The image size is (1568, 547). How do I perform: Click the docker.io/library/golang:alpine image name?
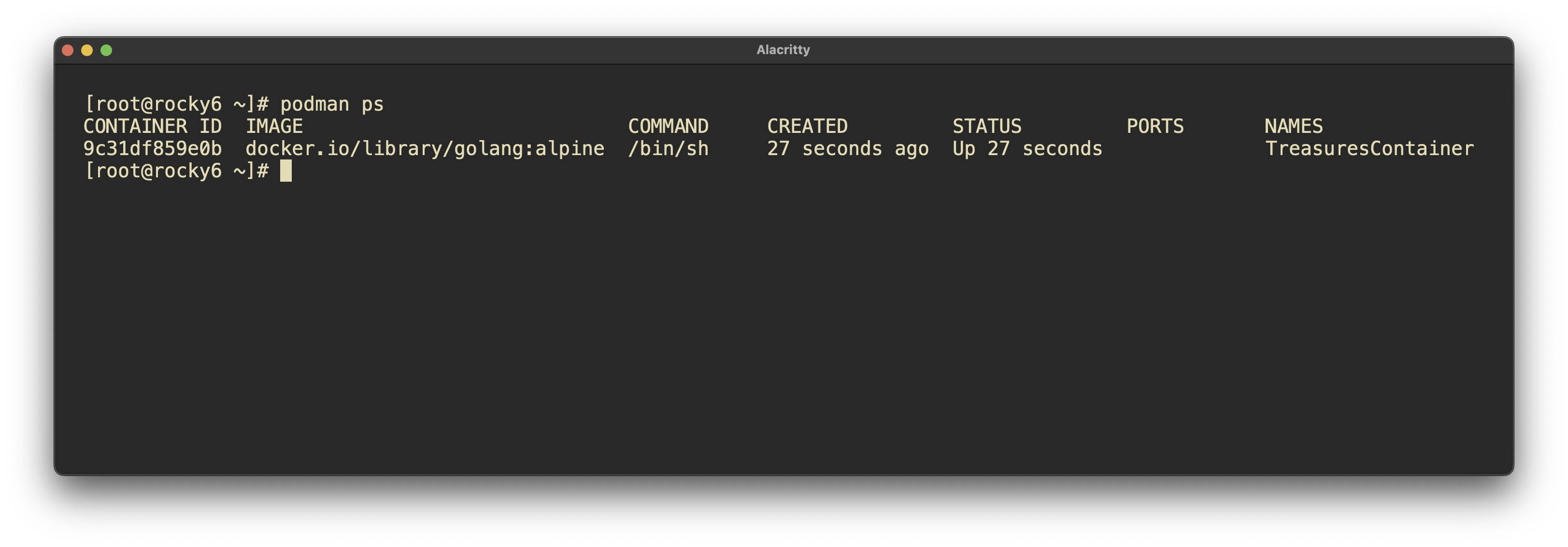click(x=424, y=149)
